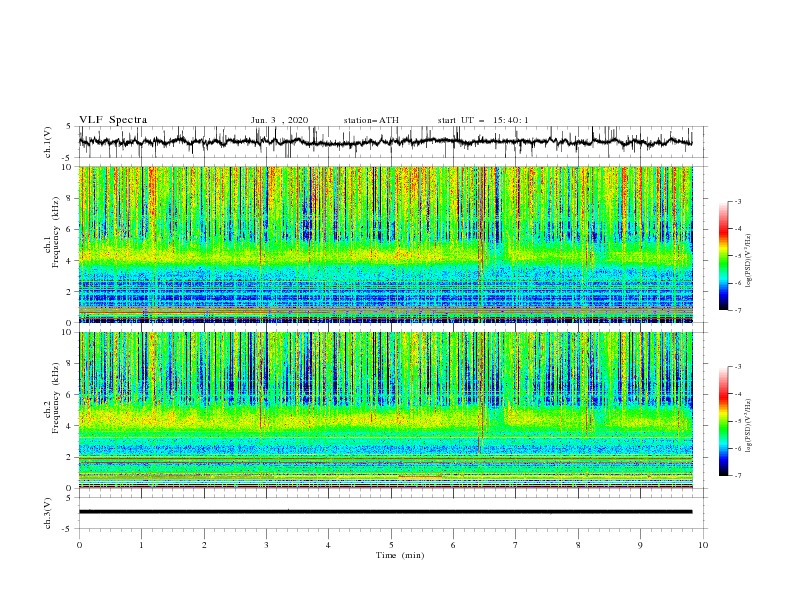Image resolution: width=792 pixels, height=612 pixels.
Task: Click the "6" kHz tick on the ch.2 axis
Action: (69, 395)
